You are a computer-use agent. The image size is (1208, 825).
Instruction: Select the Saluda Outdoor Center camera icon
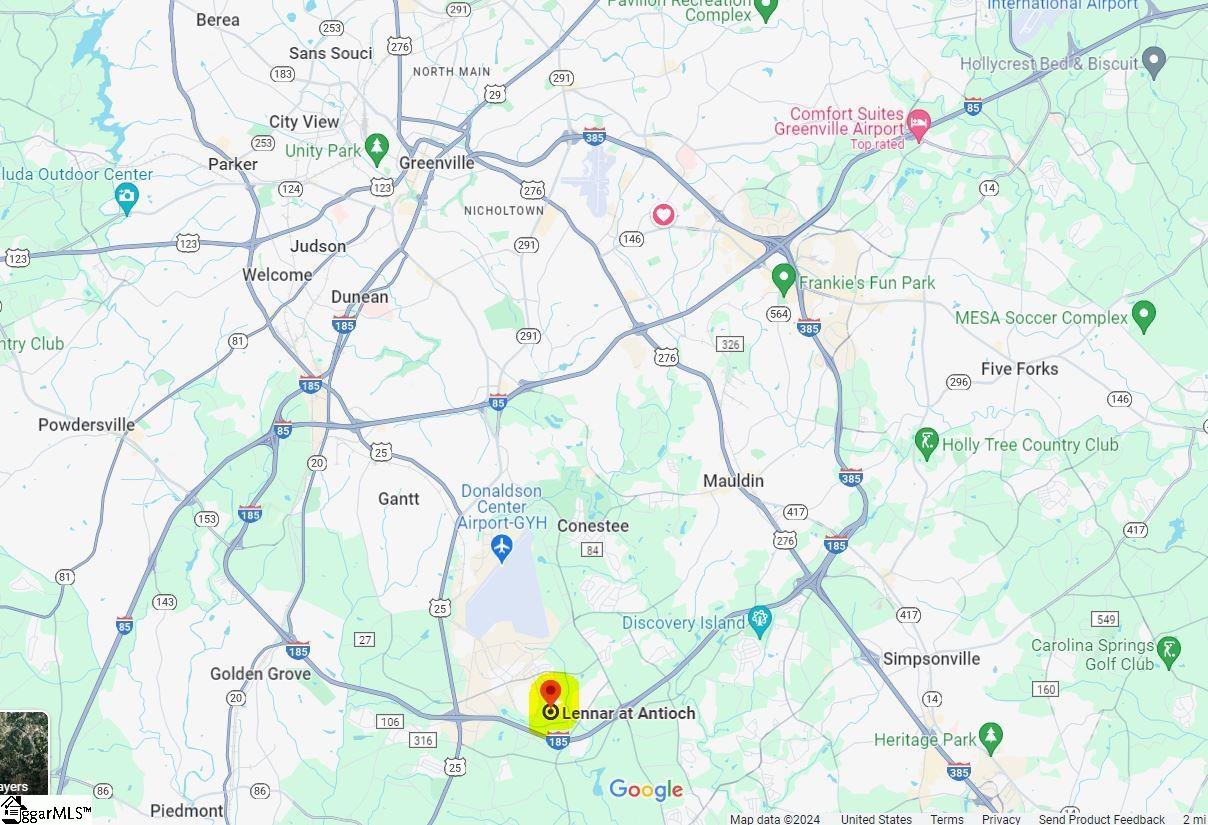tap(126, 197)
